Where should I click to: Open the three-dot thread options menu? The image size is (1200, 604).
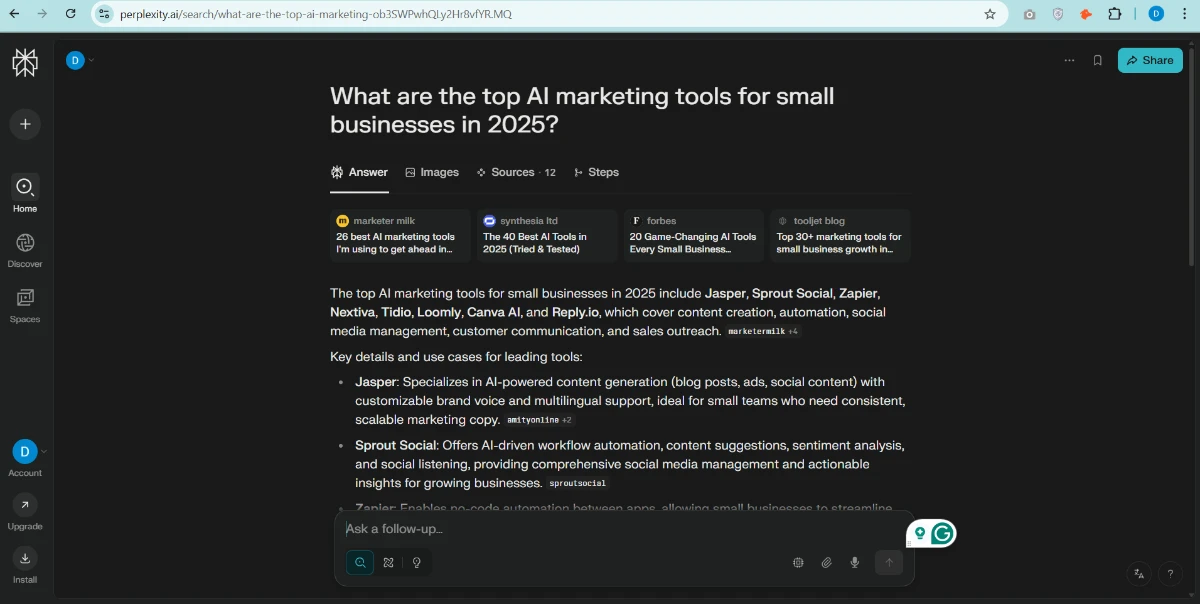pos(1070,60)
